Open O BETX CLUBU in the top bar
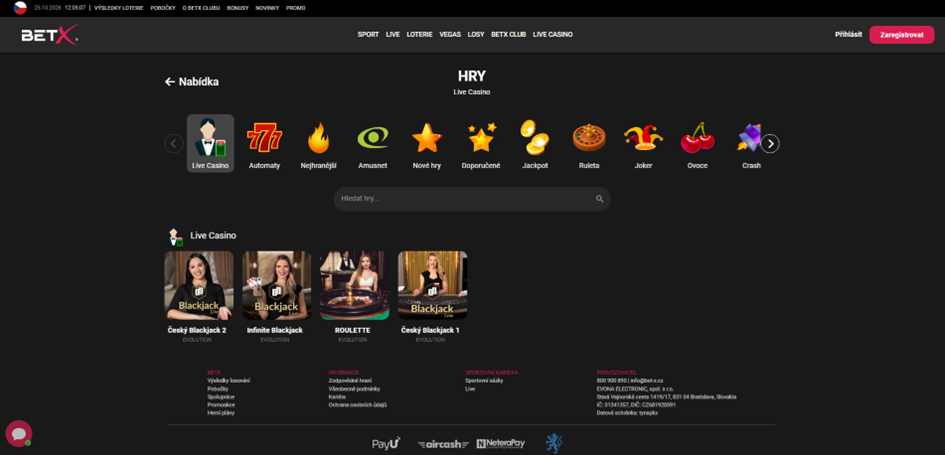945x455 pixels. pos(201,8)
